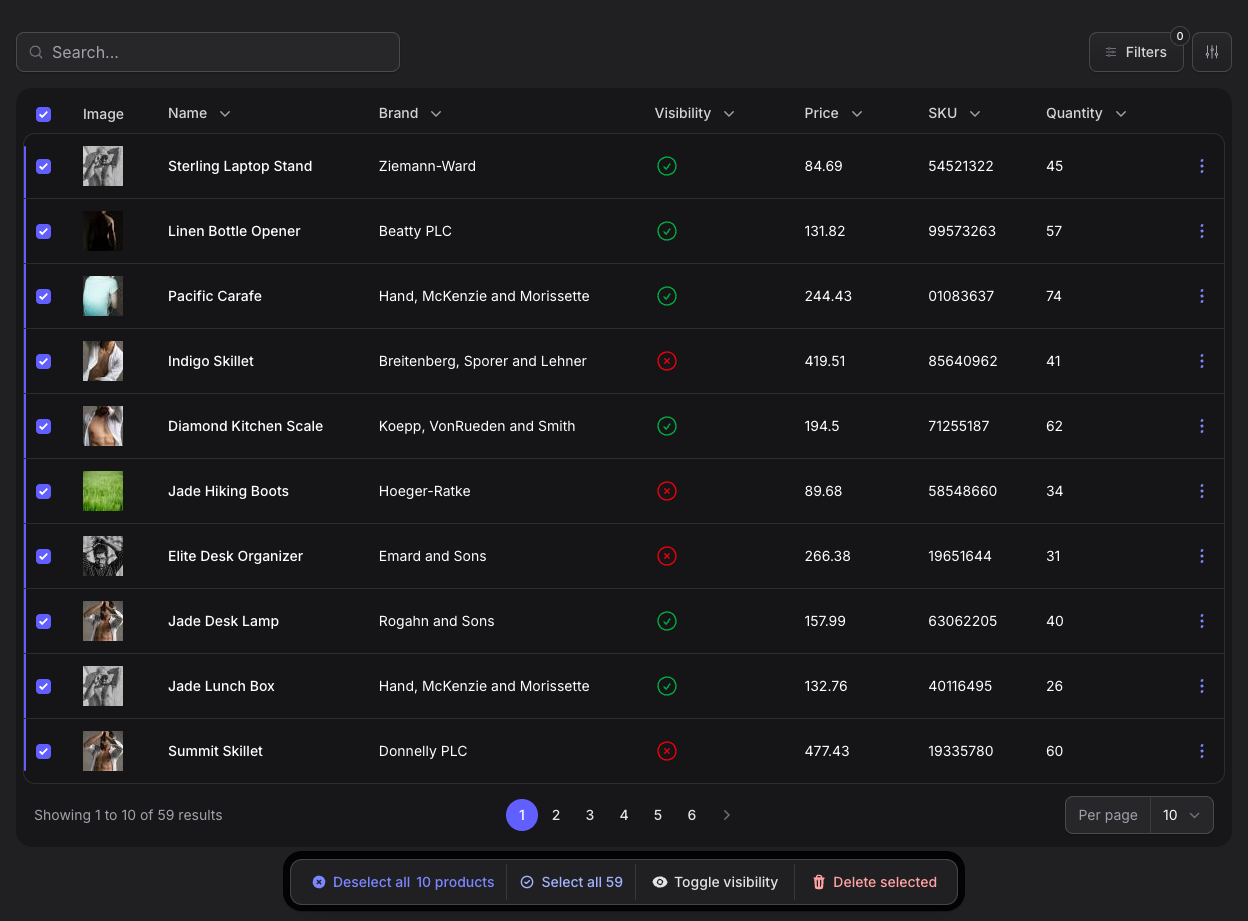Click current page 1 button
1248x921 pixels.
(522, 815)
